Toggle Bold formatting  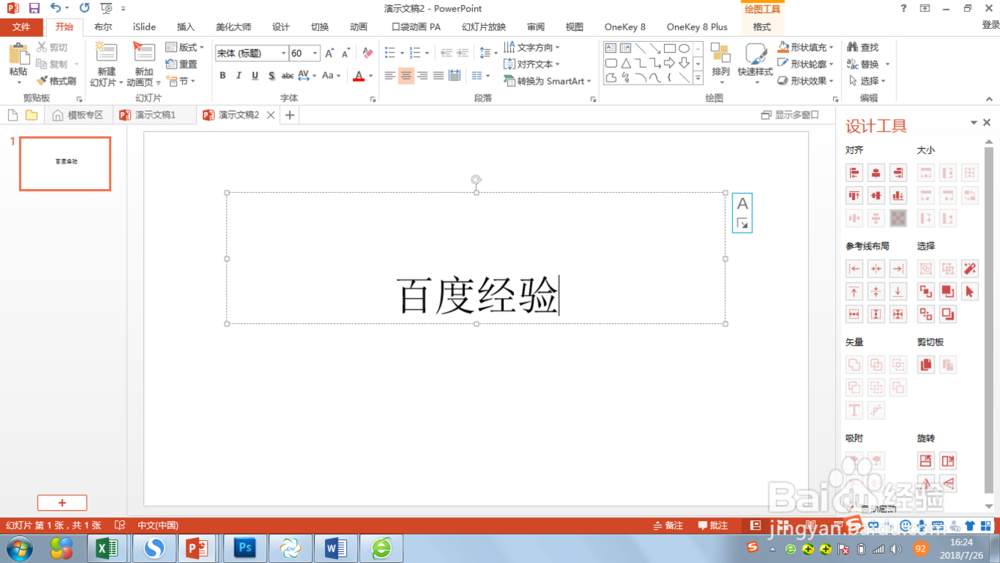coord(223,75)
